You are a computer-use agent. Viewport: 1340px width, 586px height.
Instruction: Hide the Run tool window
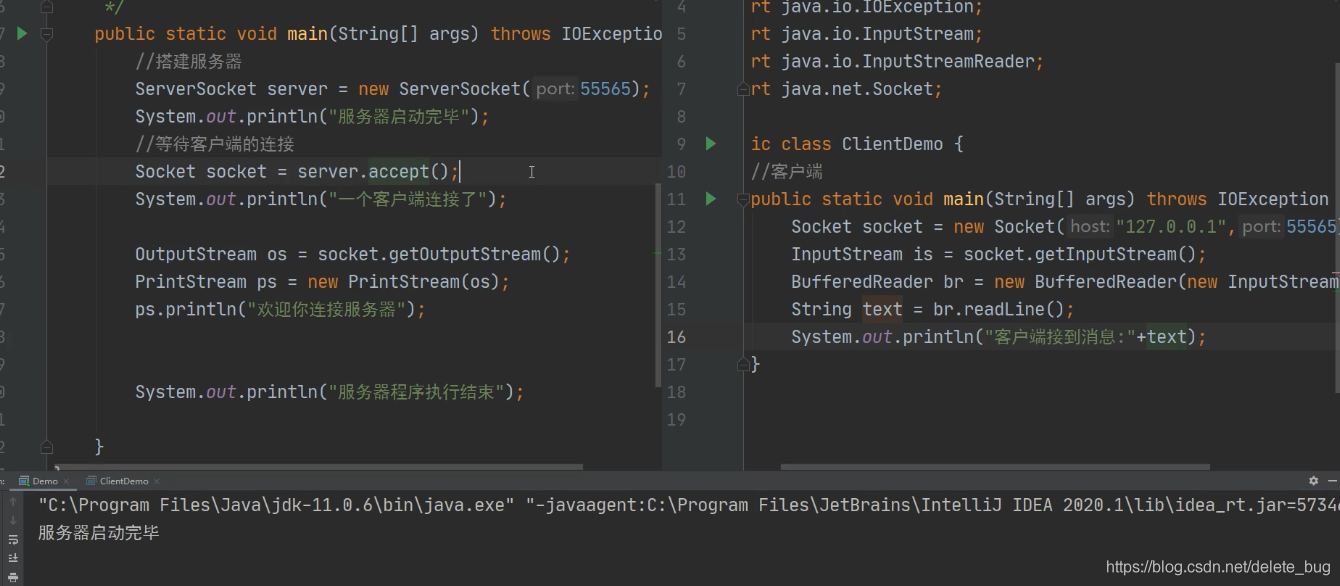pos(1330,481)
